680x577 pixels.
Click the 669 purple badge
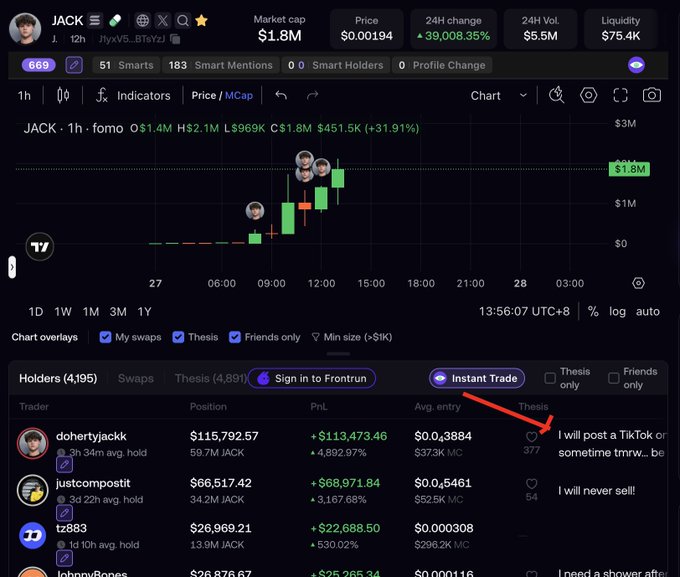point(39,65)
